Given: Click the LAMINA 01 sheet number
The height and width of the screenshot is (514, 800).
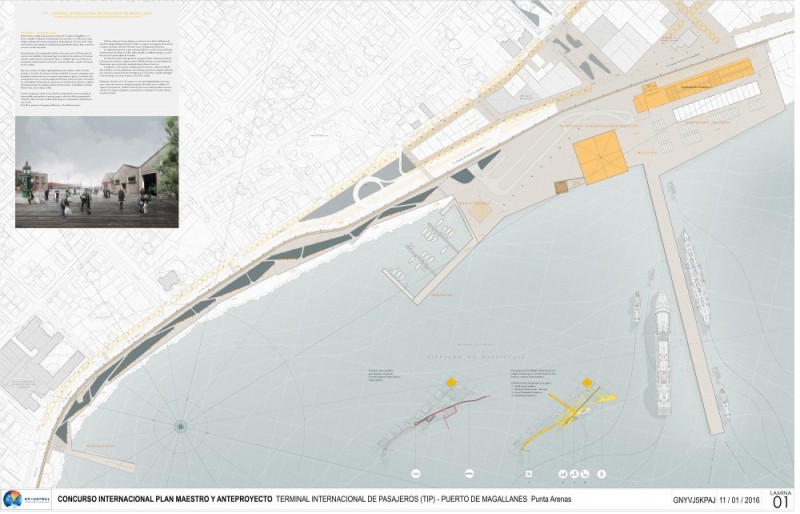Looking at the screenshot, I should [780, 499].
